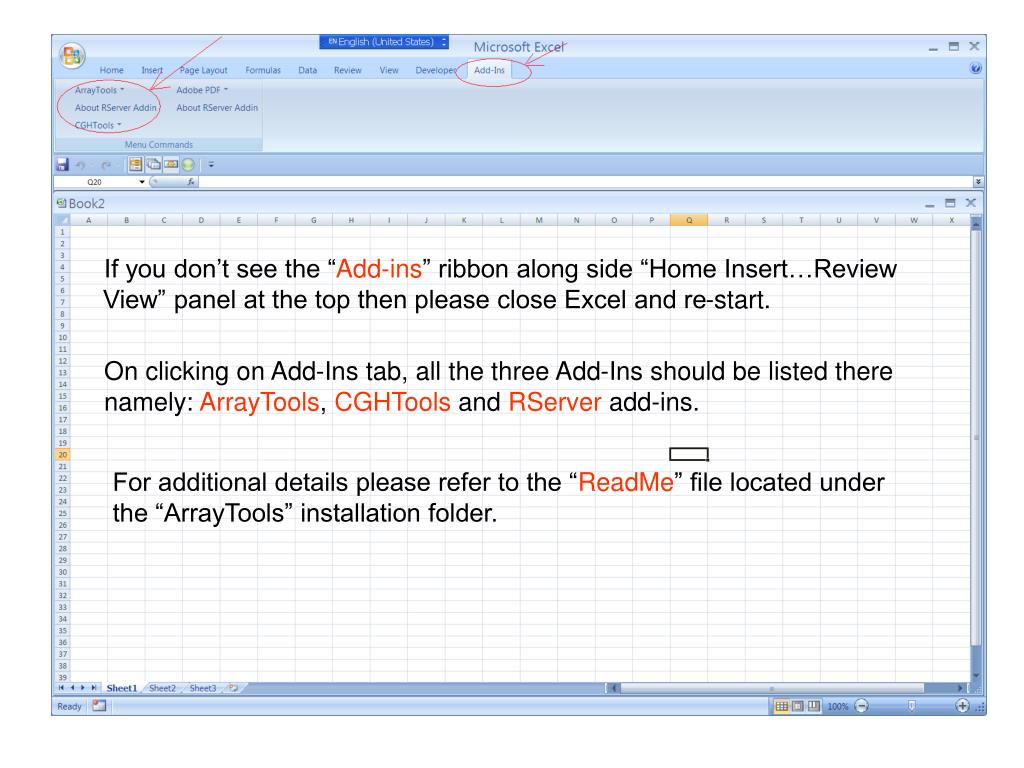This screenshot has width=1024, height=768.
Task: Select the Sheet2 worksheet tab
Action: (x=162, y=688)
